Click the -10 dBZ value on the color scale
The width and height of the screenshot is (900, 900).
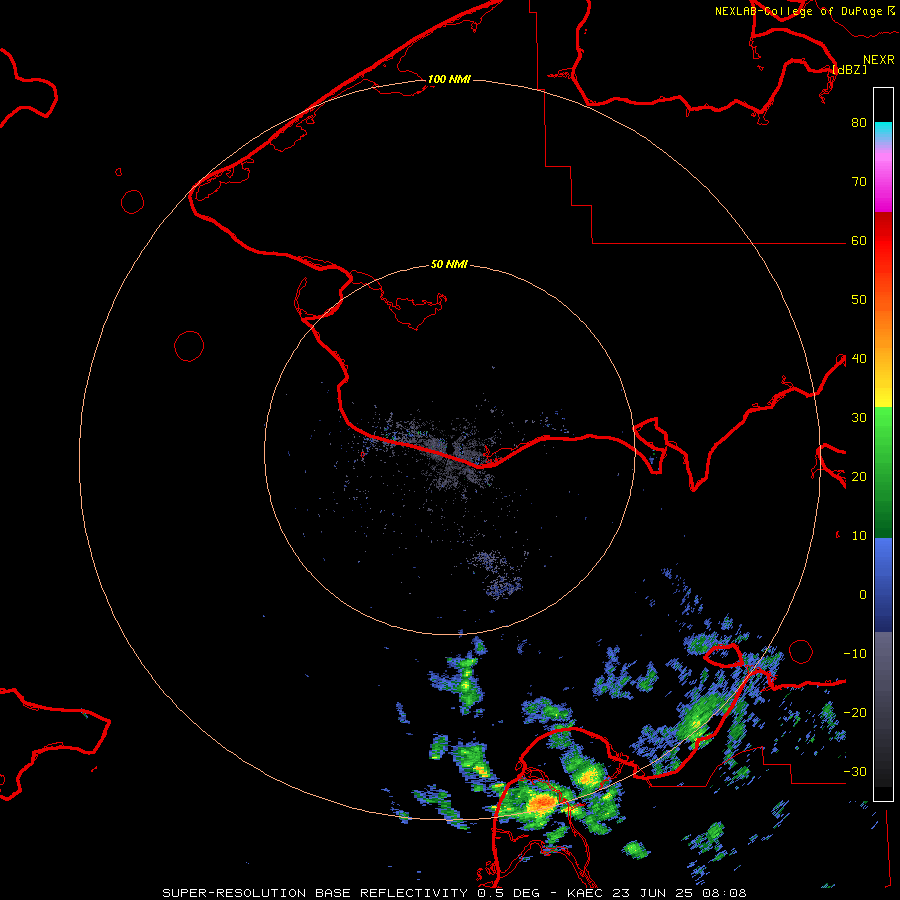855,654
